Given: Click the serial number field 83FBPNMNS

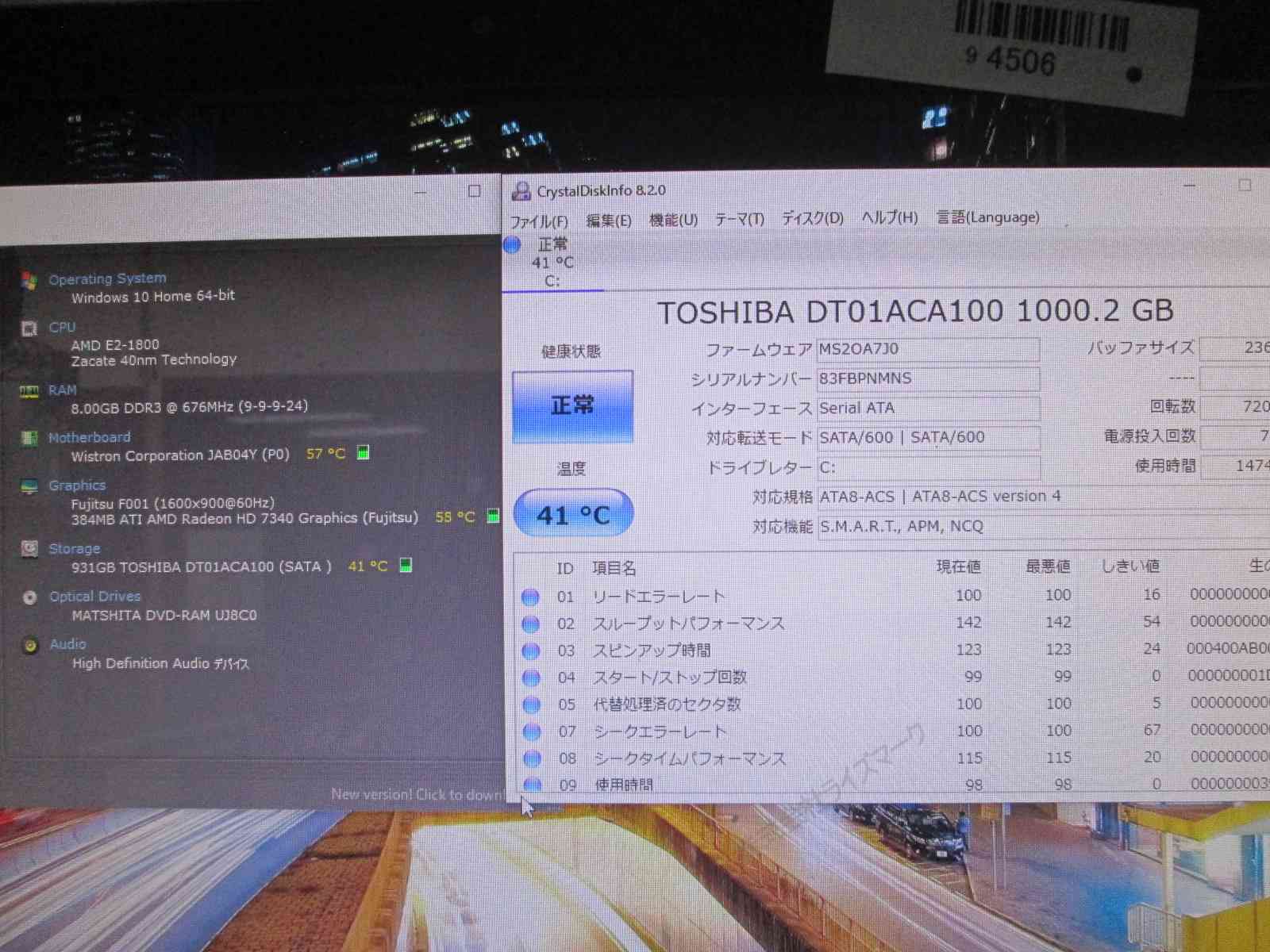Looking at the screenshot, I should pyautogui.click(x=927, y=378).
